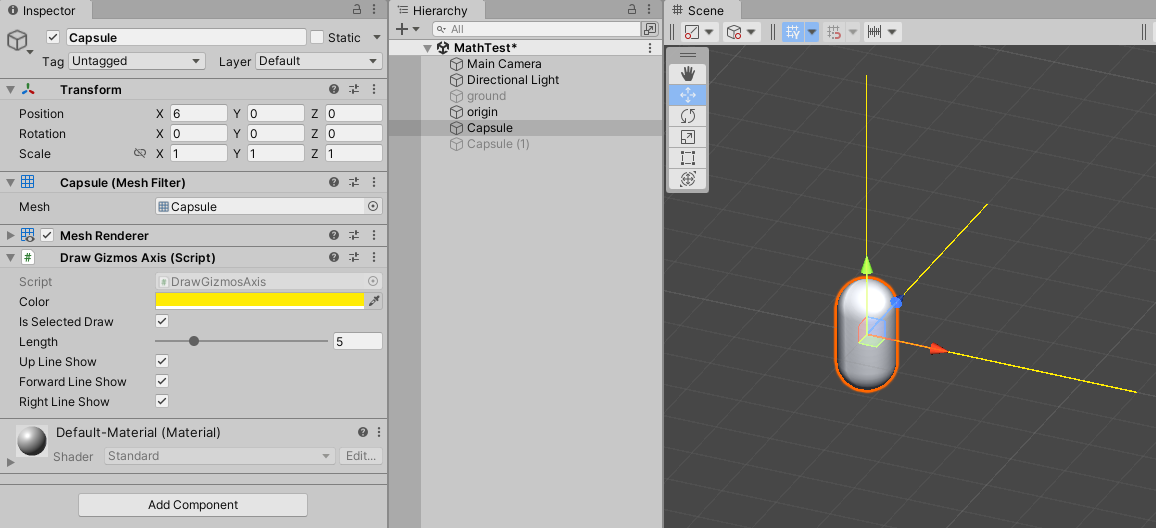Open Mesh Renderer context menu
1156x528 pixels.
click(x=374, y=235)
